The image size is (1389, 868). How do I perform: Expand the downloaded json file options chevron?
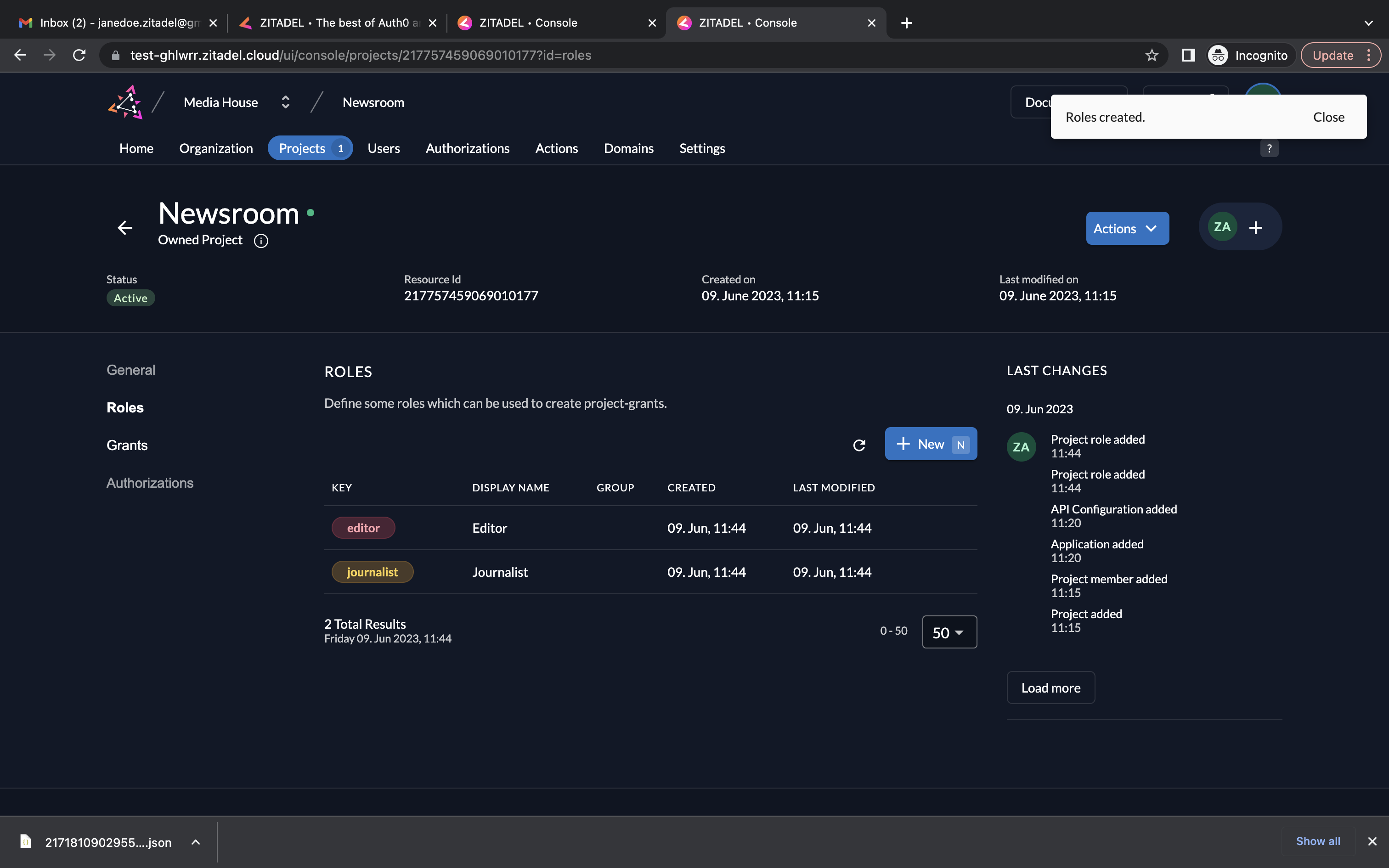pos(196,842)
